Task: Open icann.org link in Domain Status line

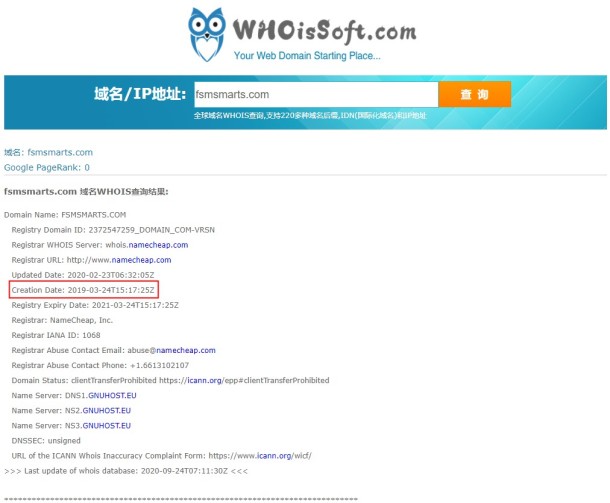Action: click(205, 380)
